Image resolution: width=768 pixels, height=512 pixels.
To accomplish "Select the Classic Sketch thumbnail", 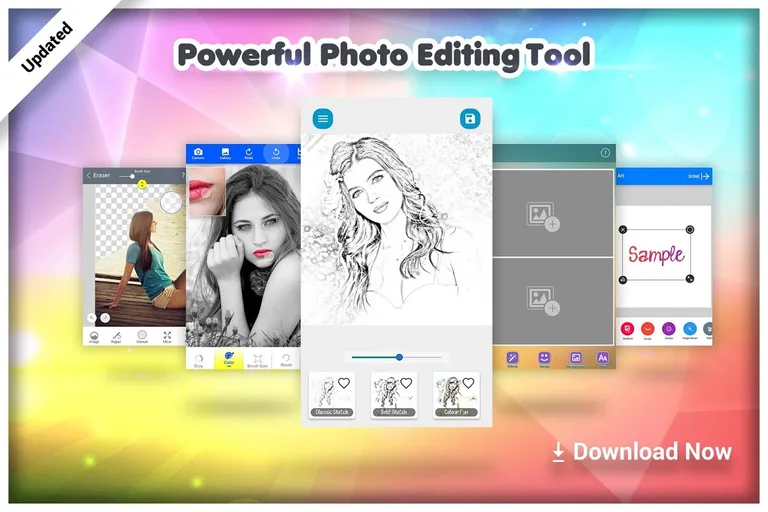I will (332, 395).
